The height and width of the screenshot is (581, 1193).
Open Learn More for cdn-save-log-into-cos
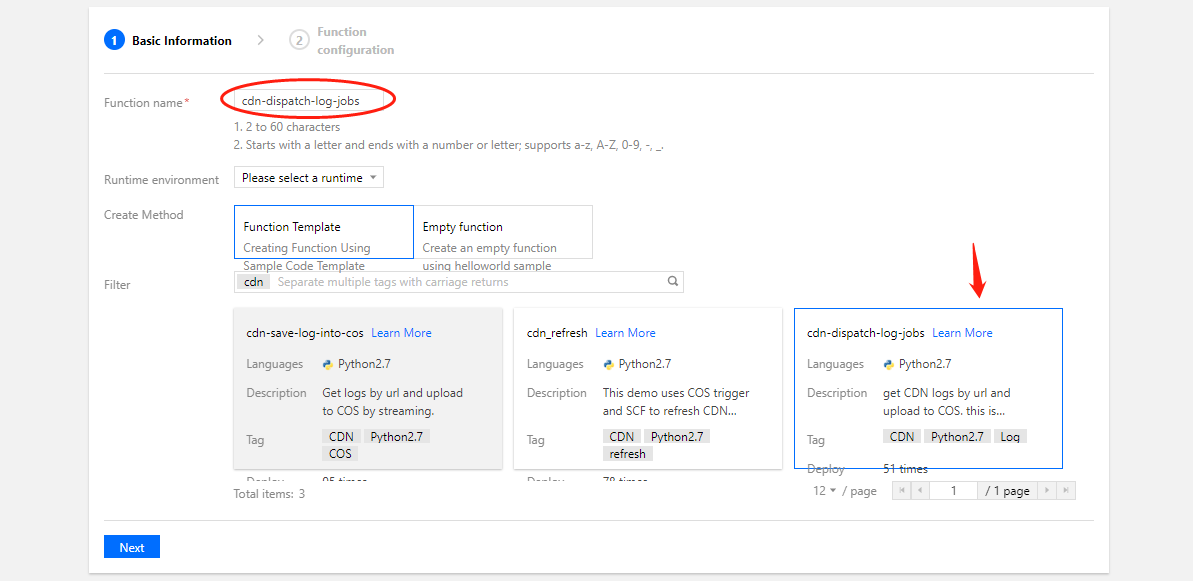pyautogui.click(x=401, y=333)
